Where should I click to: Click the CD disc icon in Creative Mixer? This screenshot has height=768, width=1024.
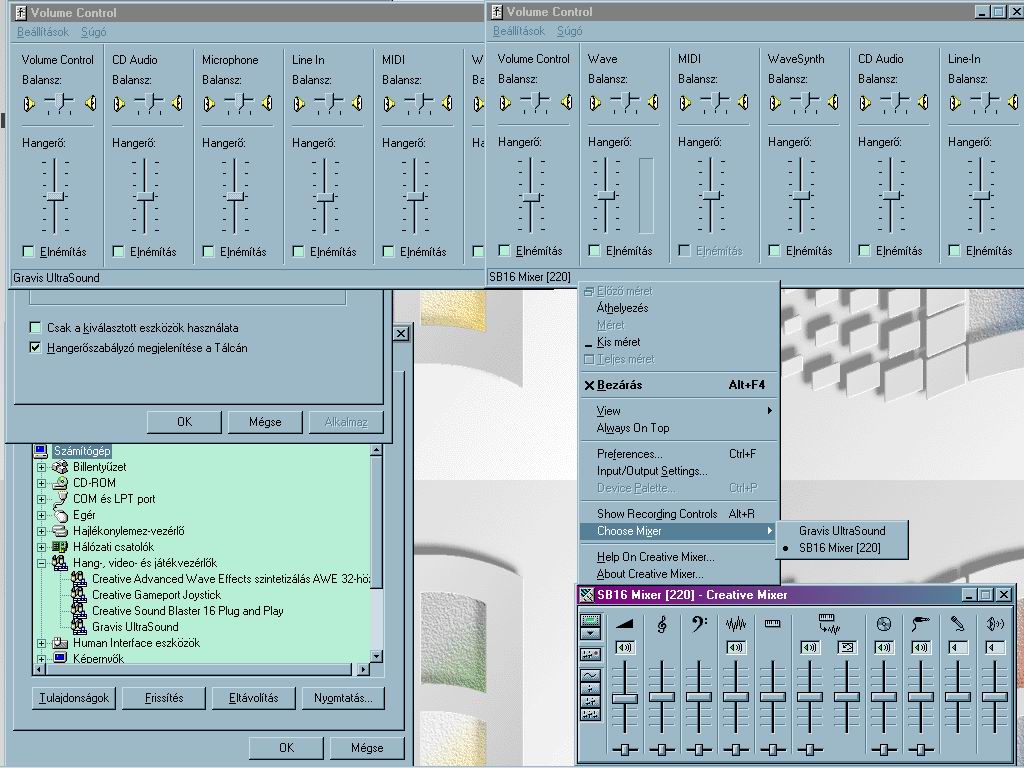pos(884,624)
